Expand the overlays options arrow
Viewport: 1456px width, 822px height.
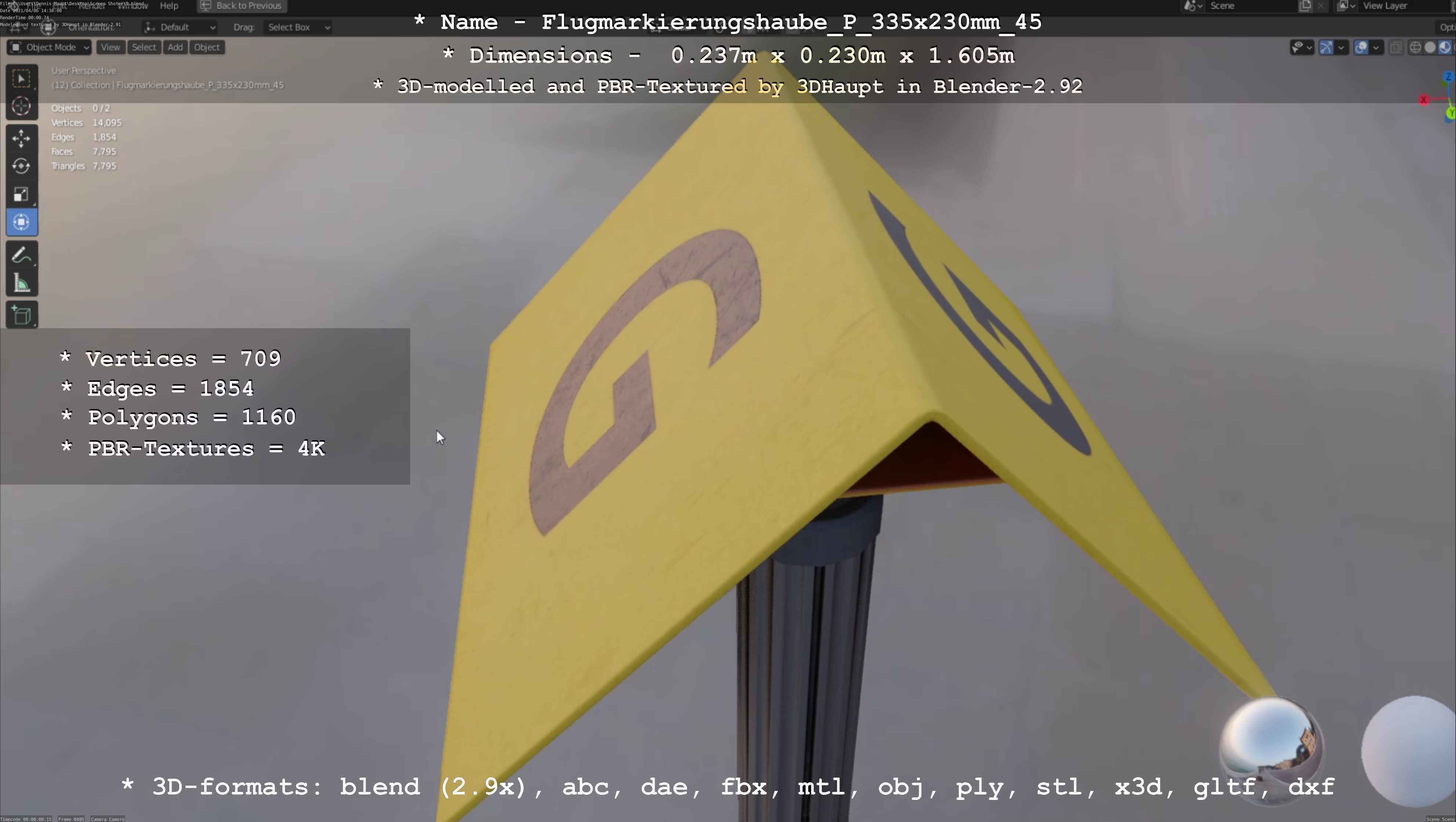pos(1376,47)
